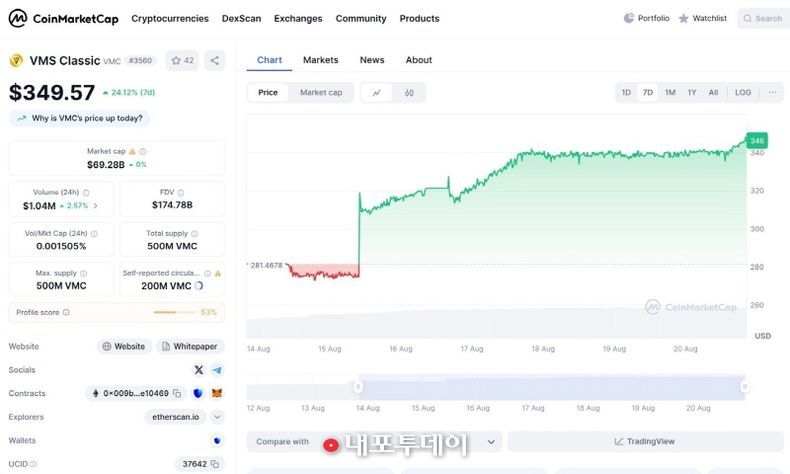Open the Website link button

tap(124, 347)
